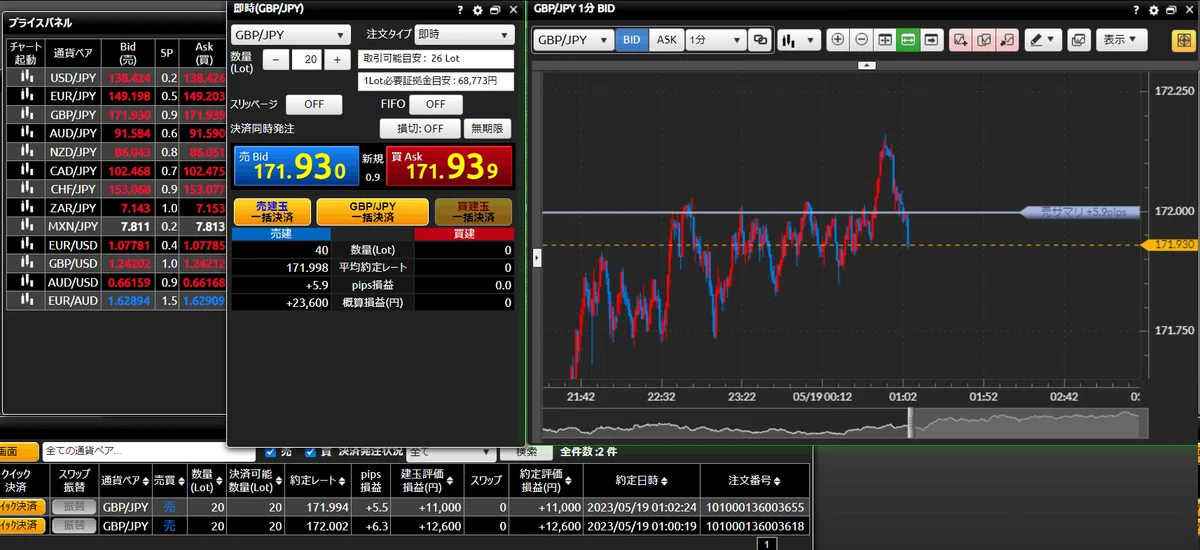Screen dimensions: 1200x550
Task: Open settings gear of the order panel
Action: click(478, 9)
